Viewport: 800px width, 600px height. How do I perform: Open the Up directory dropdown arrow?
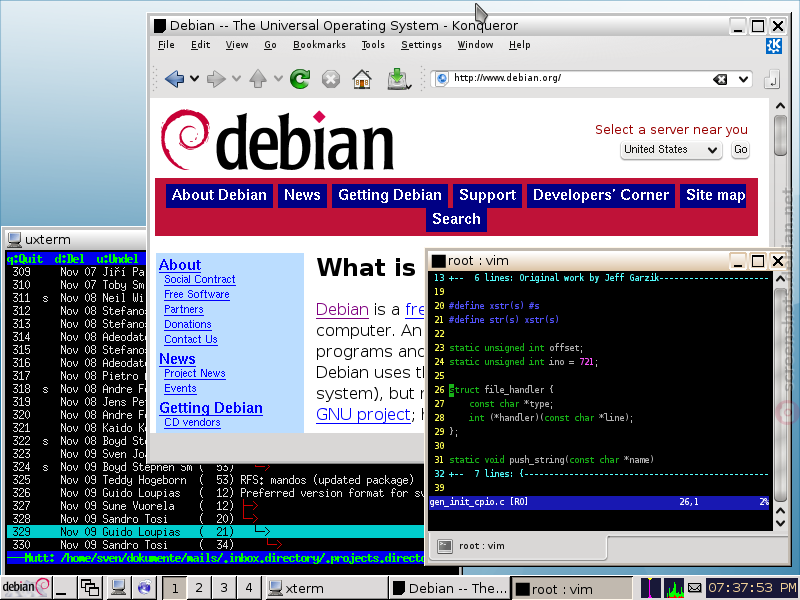tap(278, 79)
